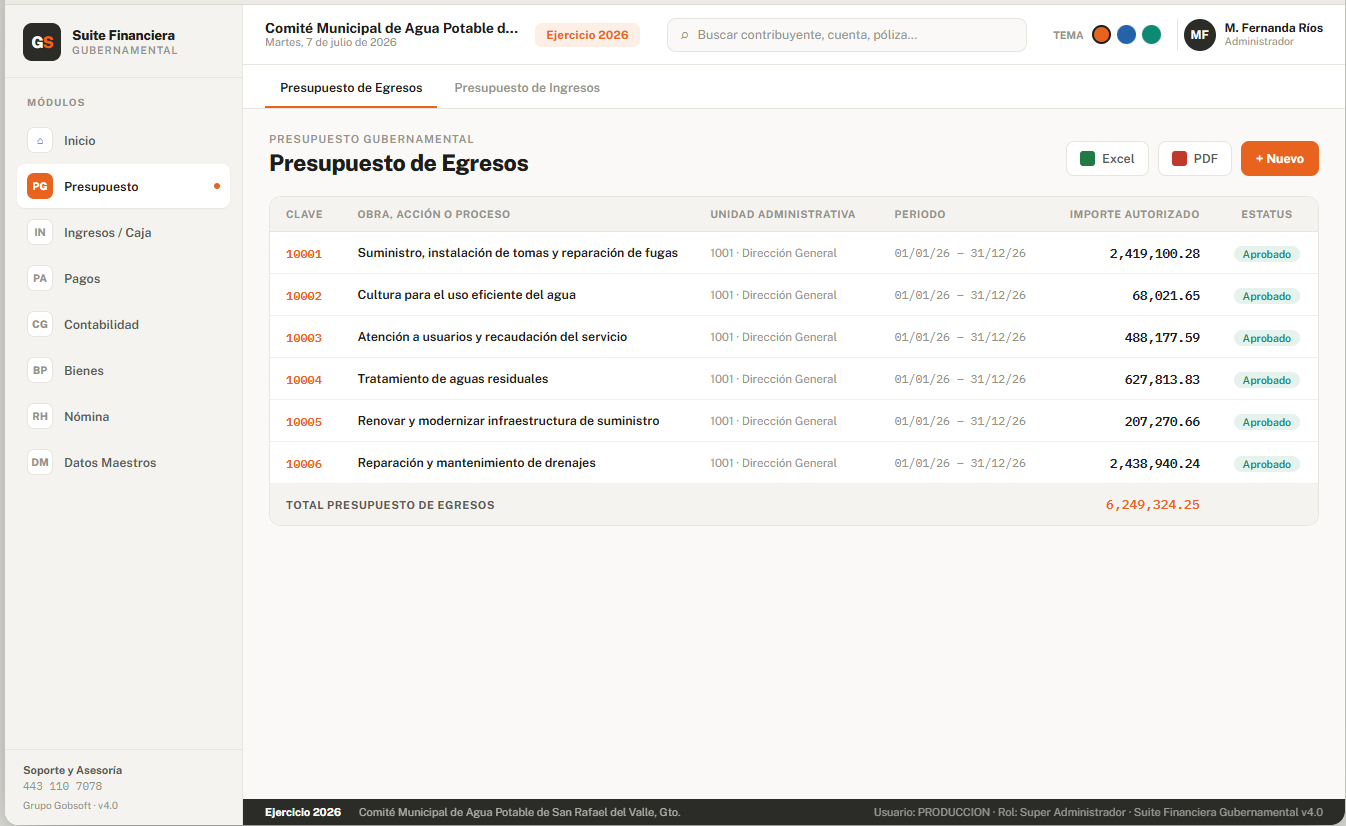The width and height of the screenshot is (1346, 826).
Task: Choose the orange theme color swatch
Action: click(x=1101, y=35)
